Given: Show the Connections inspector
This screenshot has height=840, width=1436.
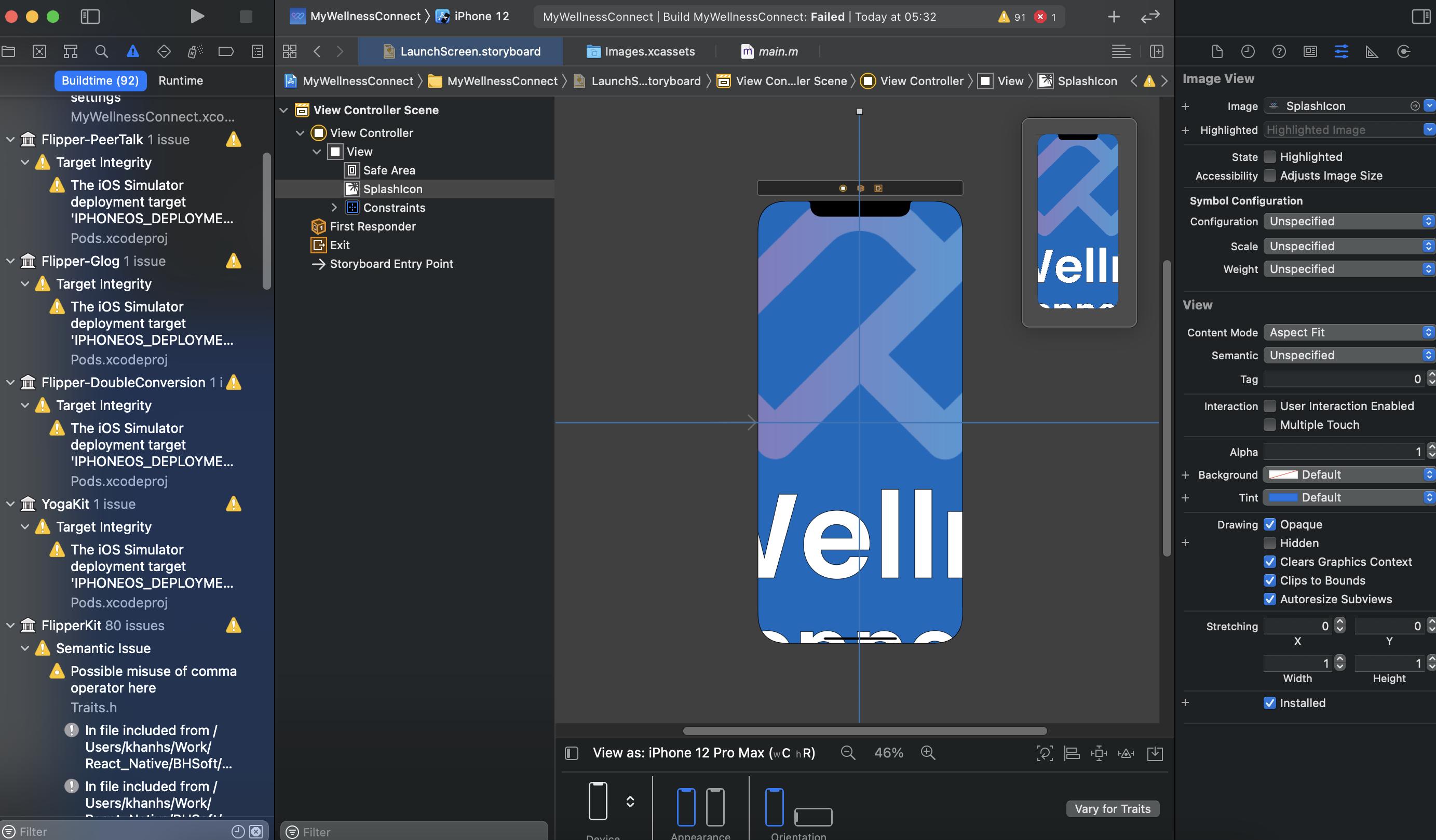Looking at the screenshot, I should (x=1403, y=51).
